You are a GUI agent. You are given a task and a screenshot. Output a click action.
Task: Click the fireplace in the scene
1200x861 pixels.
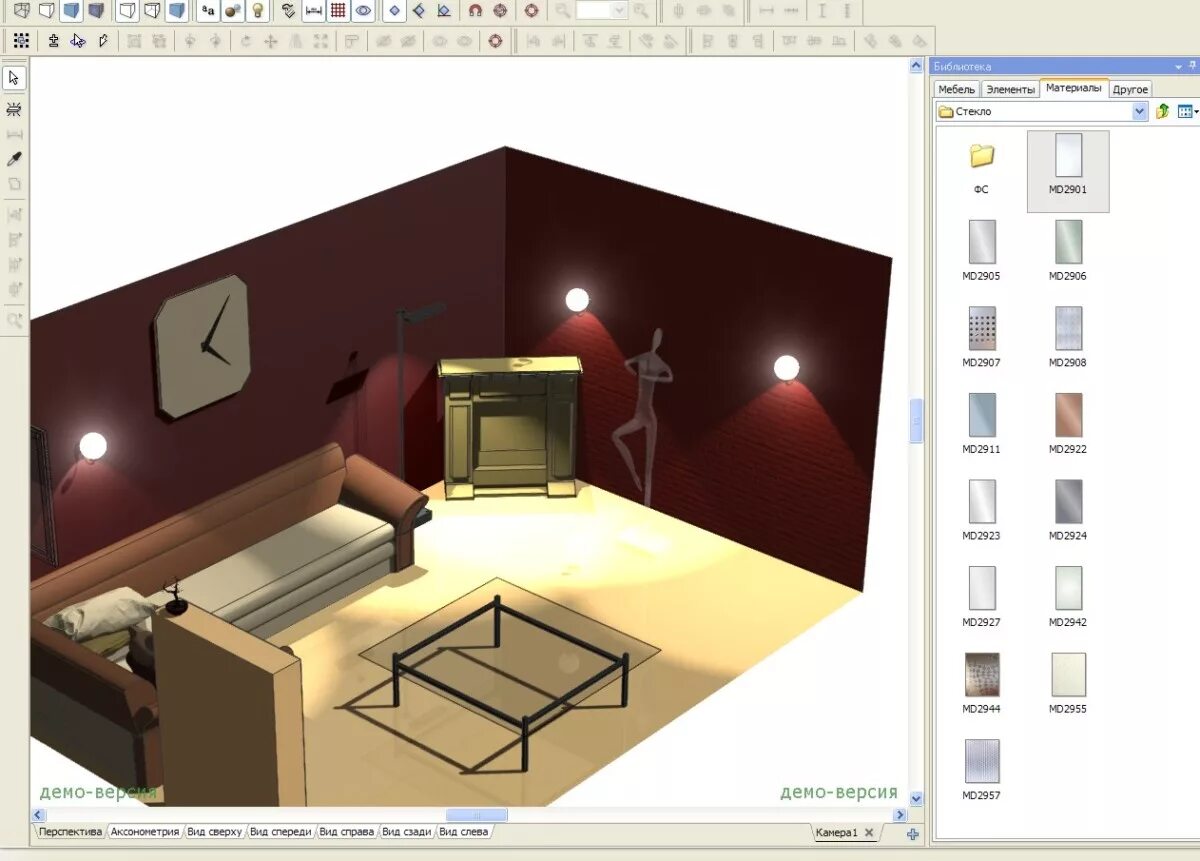pos(509,427)
